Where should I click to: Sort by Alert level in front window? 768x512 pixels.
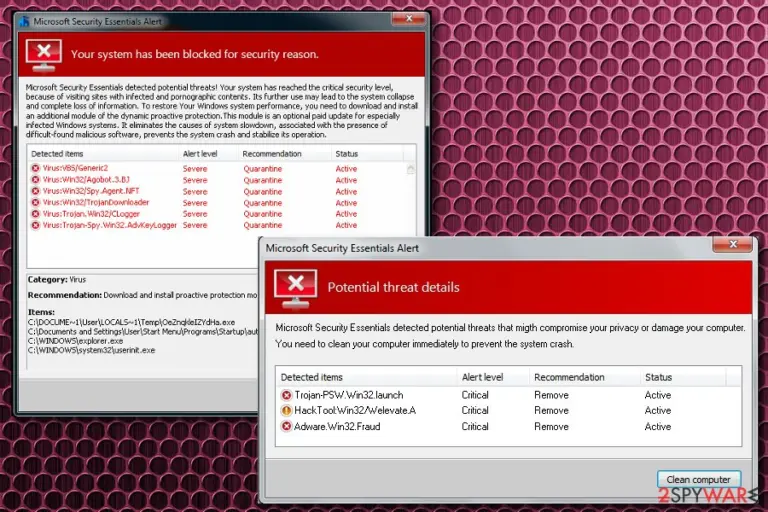[493, 377]
